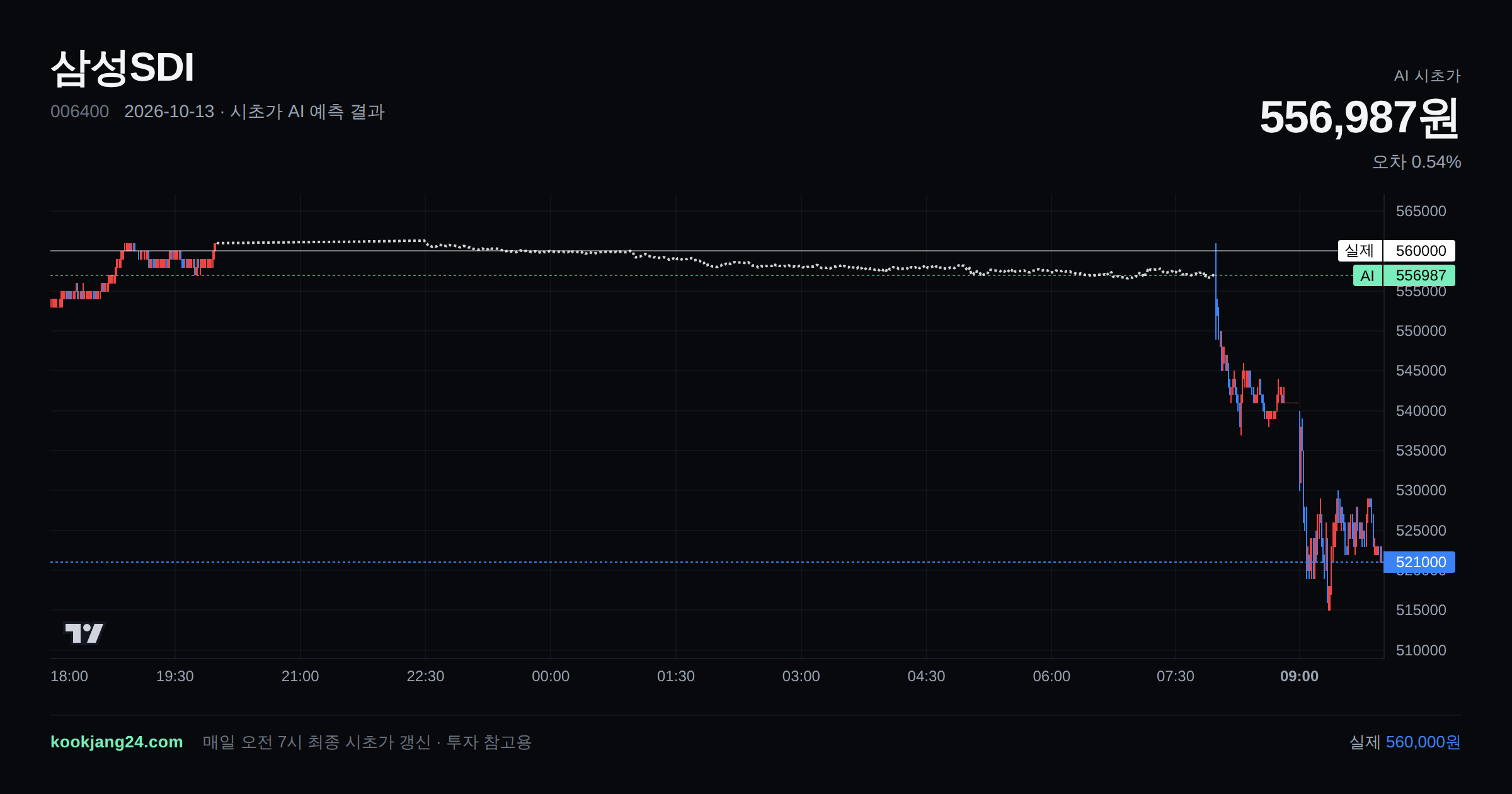Click the 삼성SDI stock title
The image size is (1512, 794).
[122, 68]
